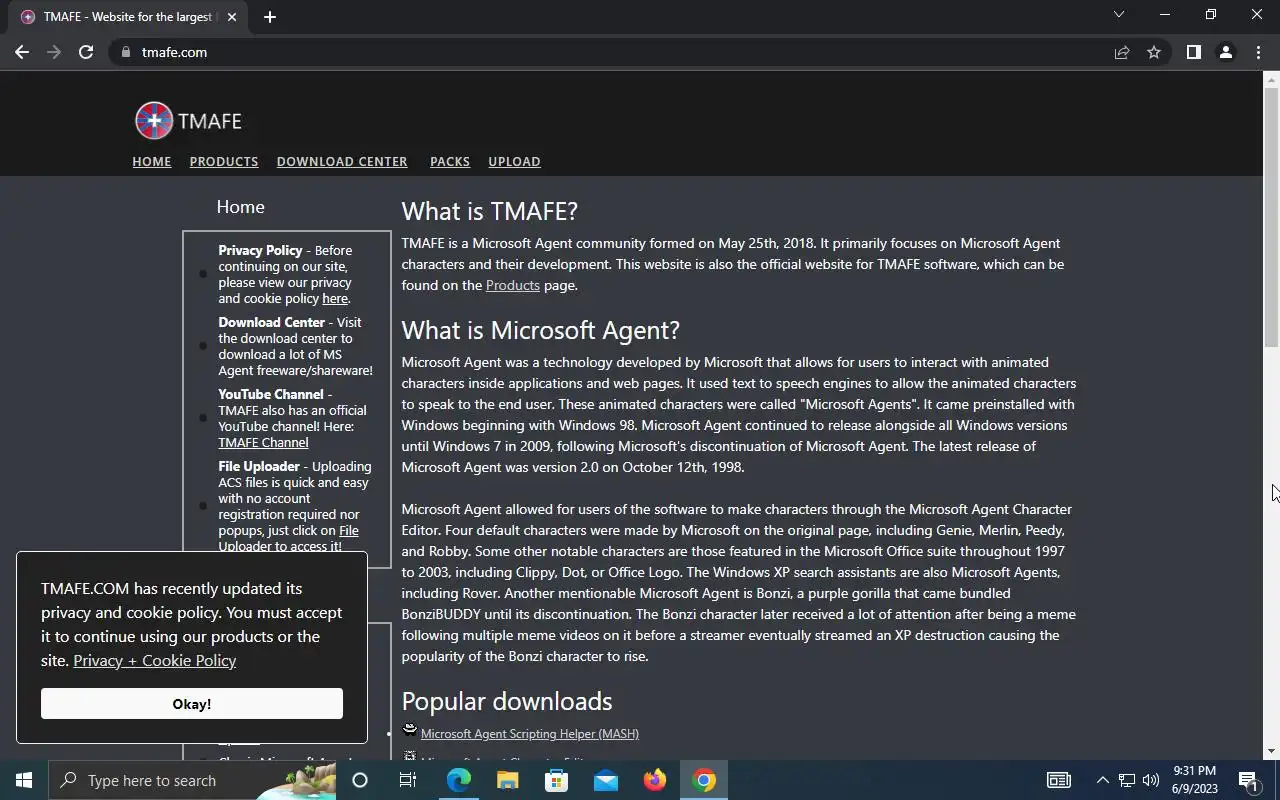Launch Firefox from taskbar
The image size is (1280, 800).
(654, 780)
